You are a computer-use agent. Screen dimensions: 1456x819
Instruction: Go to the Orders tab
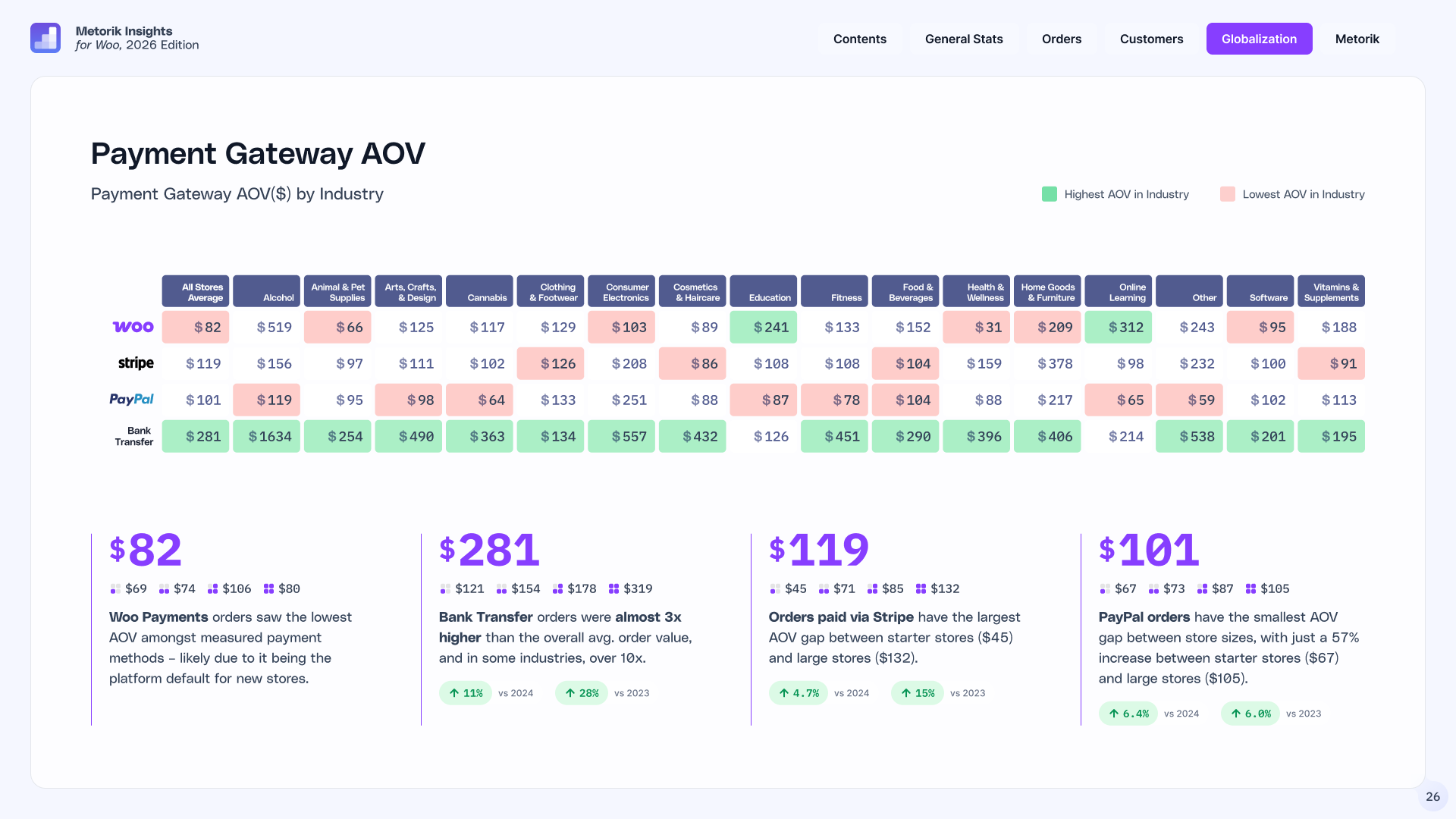(1061, 39)
